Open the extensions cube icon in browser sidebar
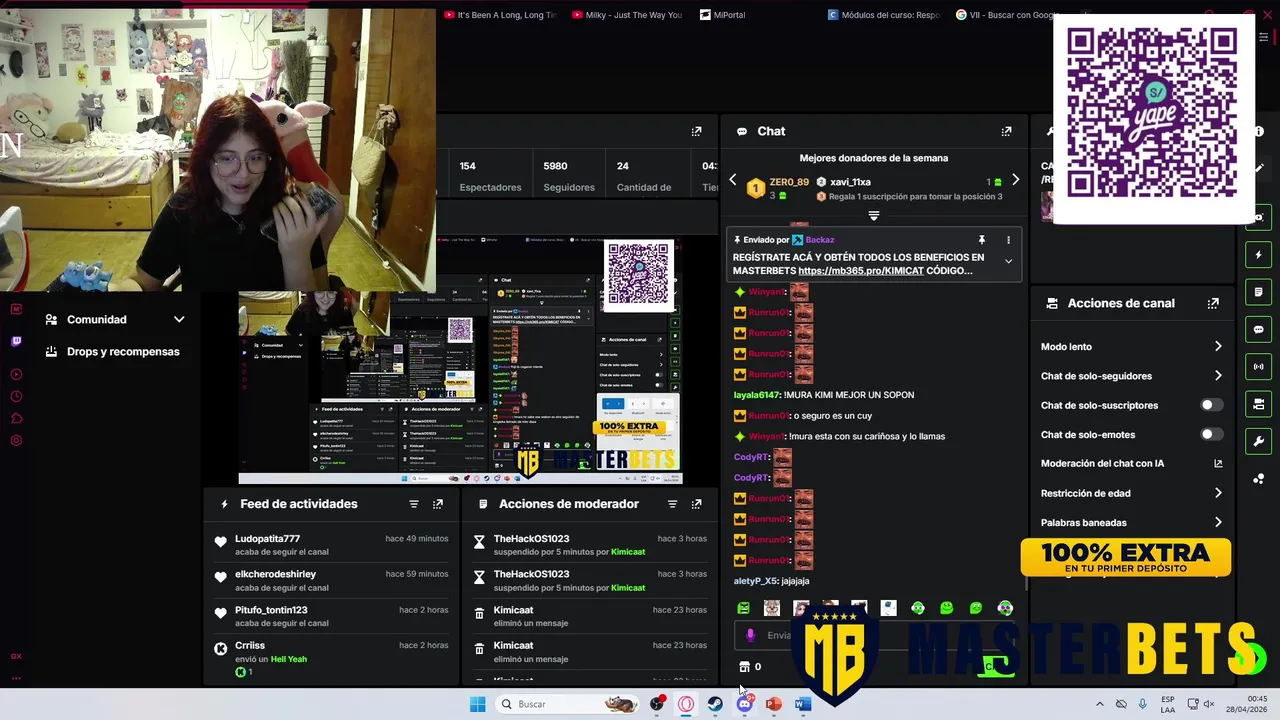The width and height of the screenshot is (1280, 720). pos(16,418)
